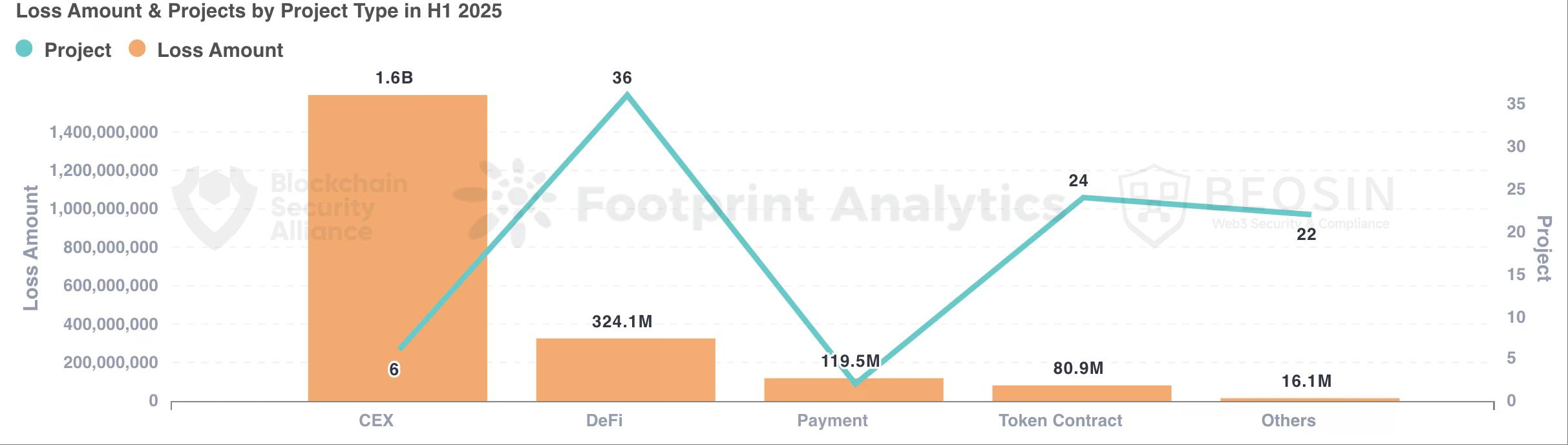Toggle the Project series legend label
The width and height of the screenshot is (1568, 445).
pyautogui.click(x=78, y=50)
